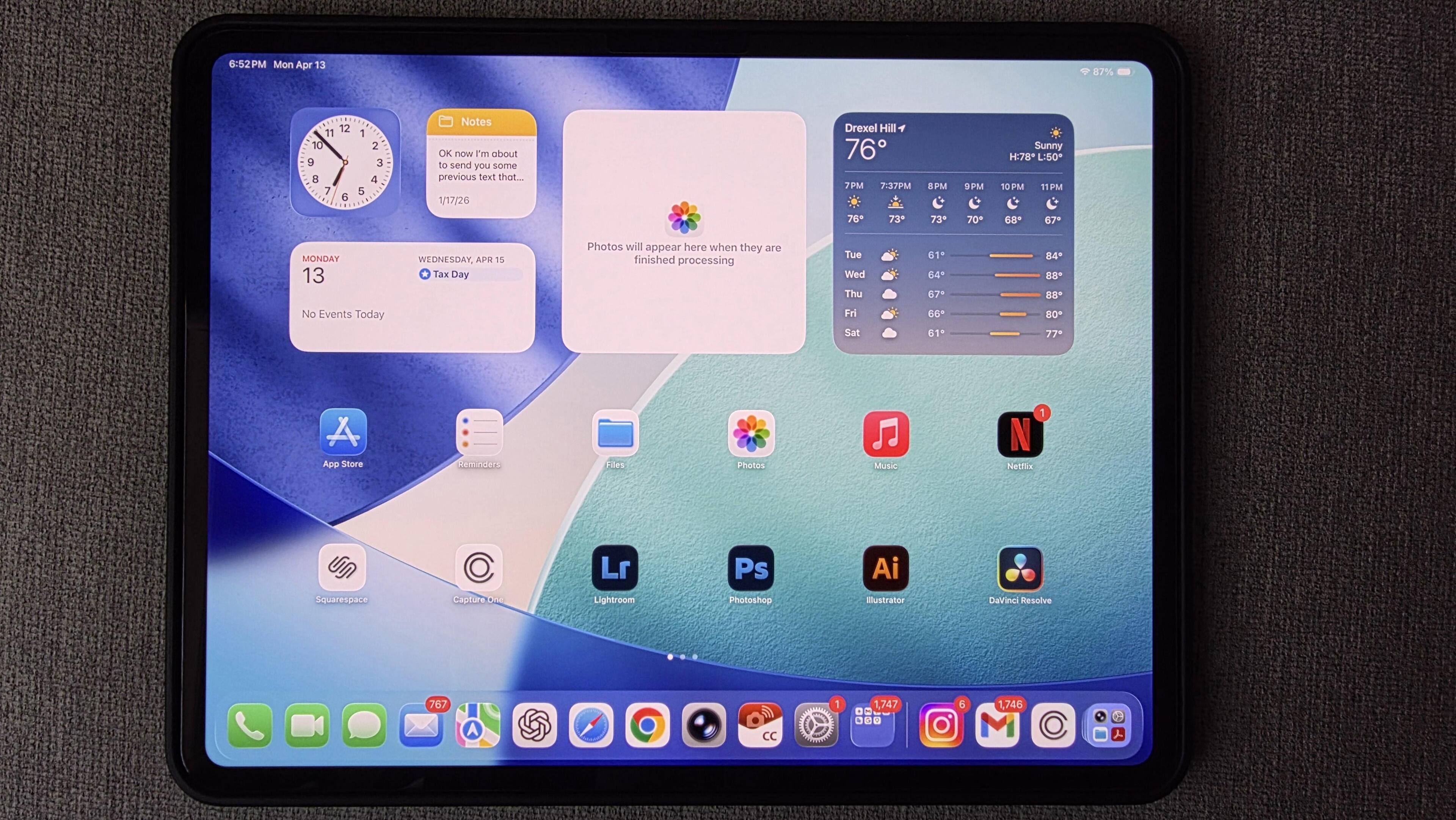
Task: Open the Squarespace app
Action: pyautogui.click(x=342, y=567)
